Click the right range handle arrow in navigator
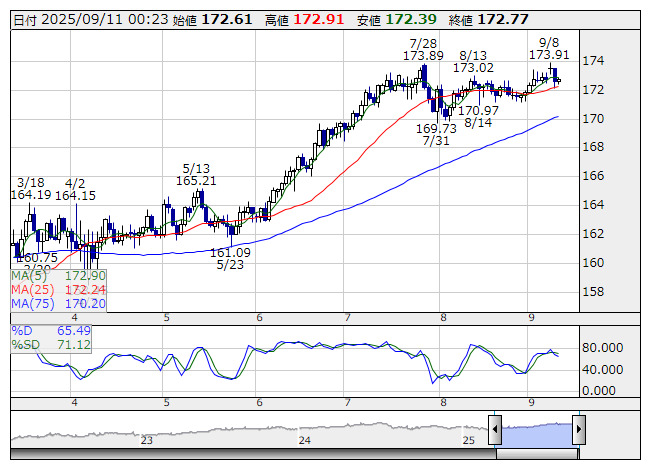The width and height of the screenshot is (653, 470). (579, 430)
